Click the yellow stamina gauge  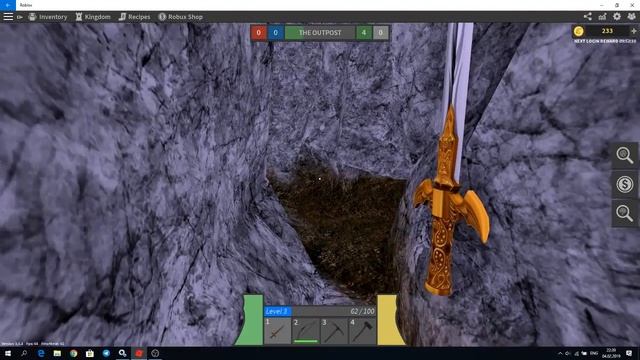[x=390, y=320]
